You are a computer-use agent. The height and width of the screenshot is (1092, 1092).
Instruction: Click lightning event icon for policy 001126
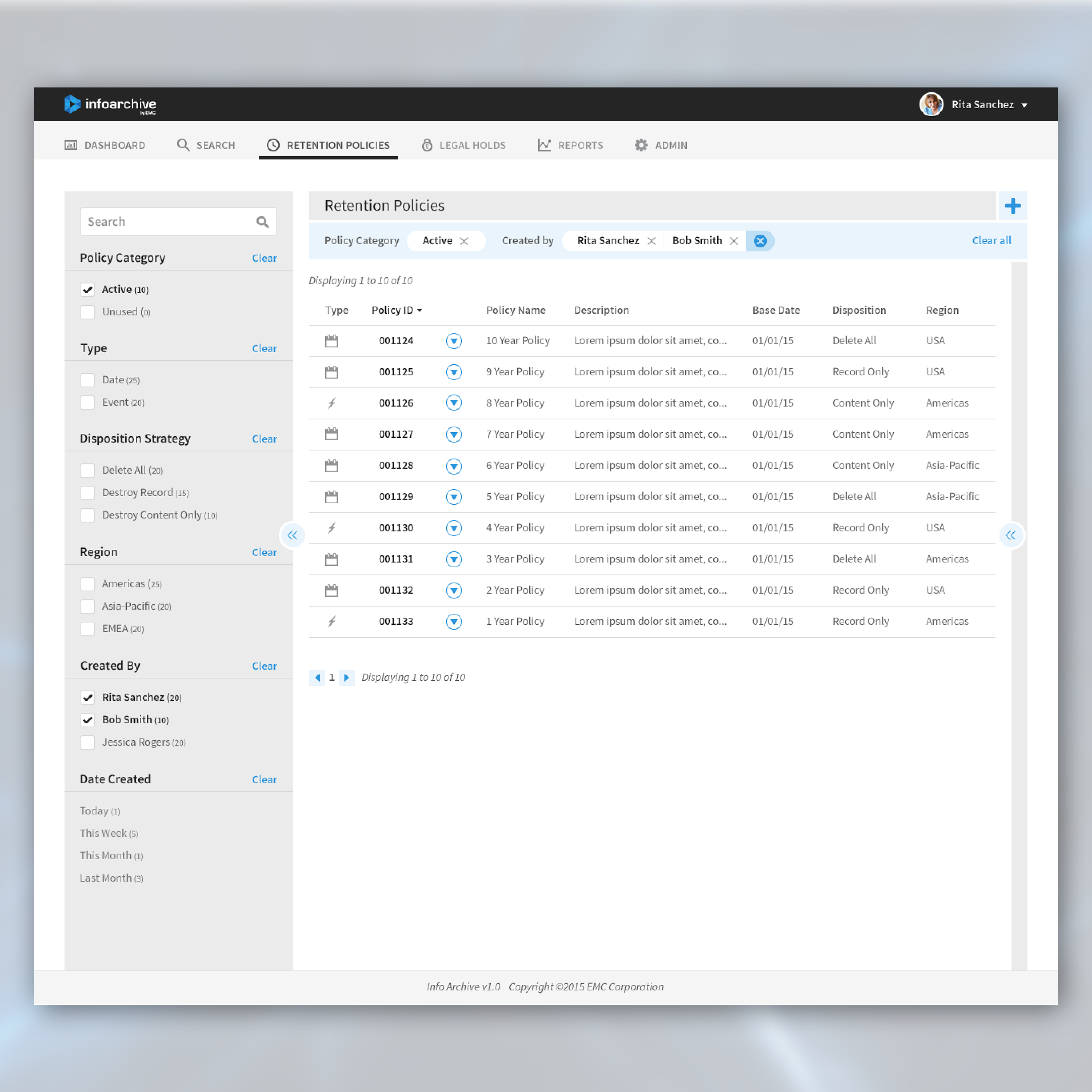(332, 403)
